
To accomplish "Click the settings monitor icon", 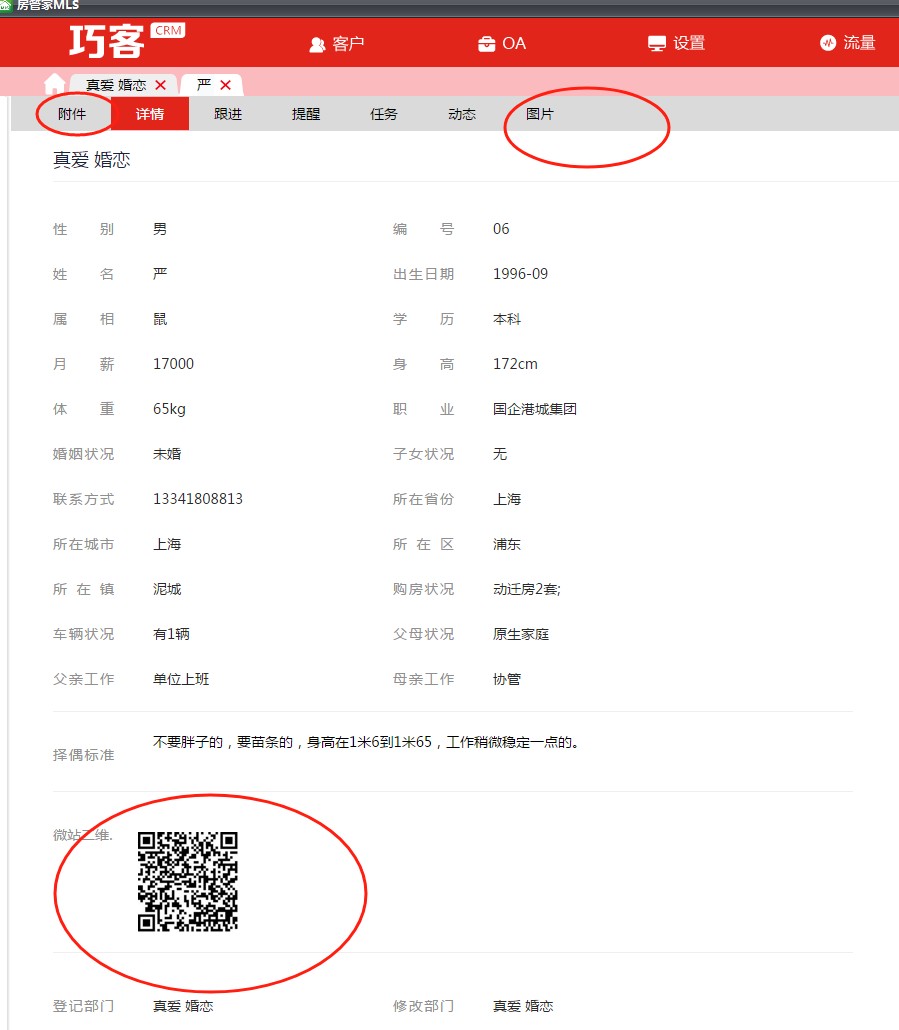I will 657,44.
